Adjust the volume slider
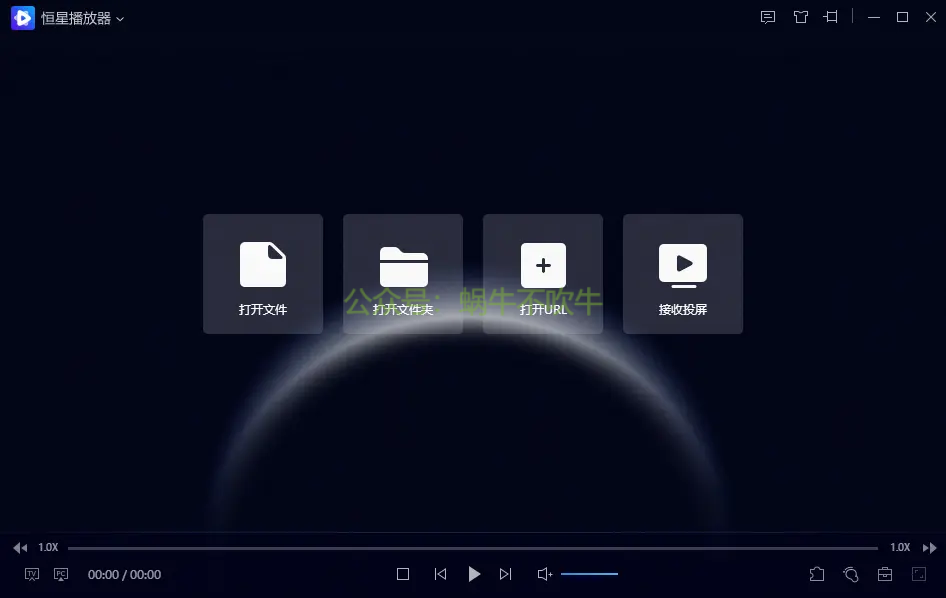This screenshot has height=598, width=946. tap(589, 574)
